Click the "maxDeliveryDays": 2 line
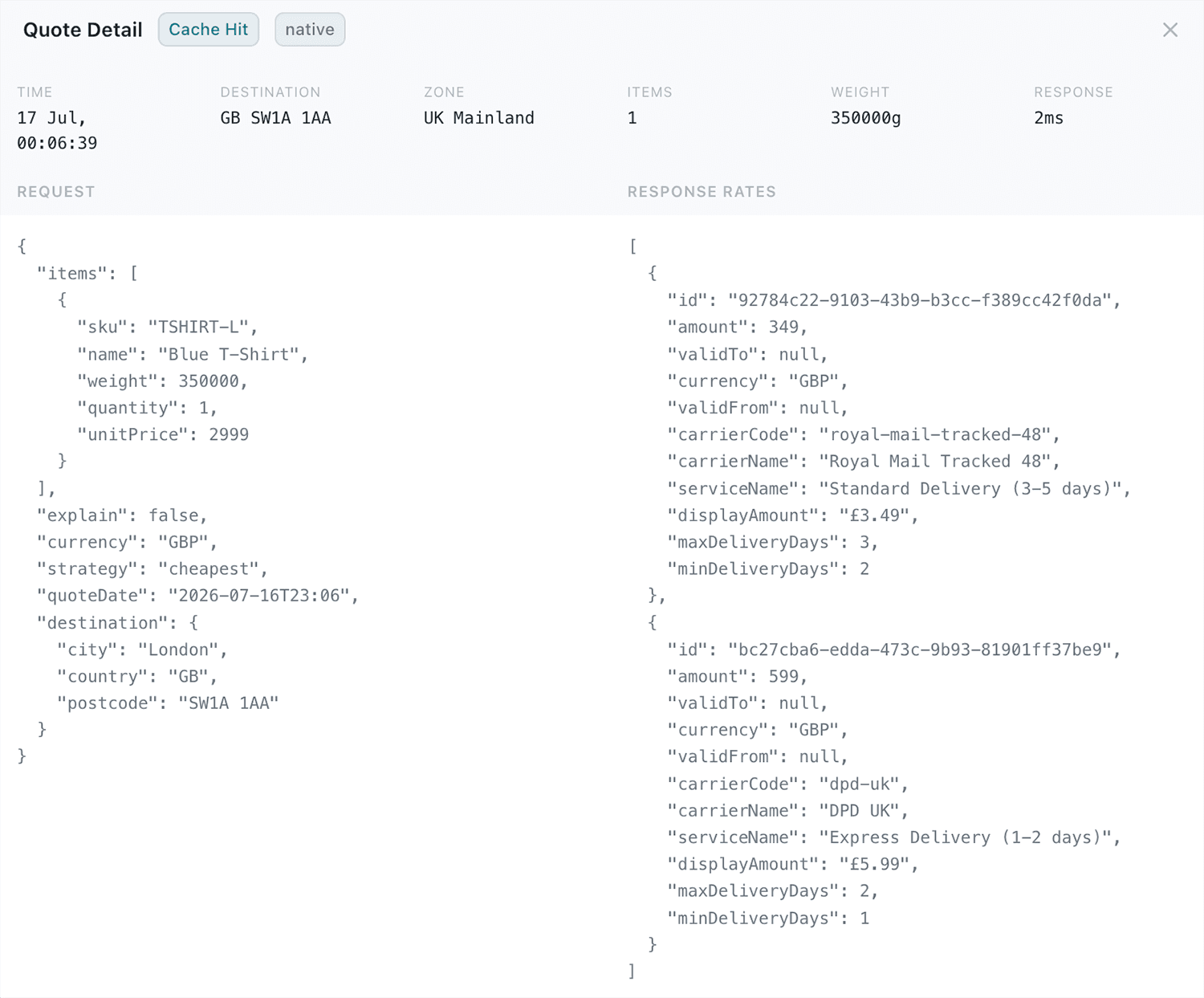The height and width of the screenshot is (998, 1204). click(x=773, y=891)
